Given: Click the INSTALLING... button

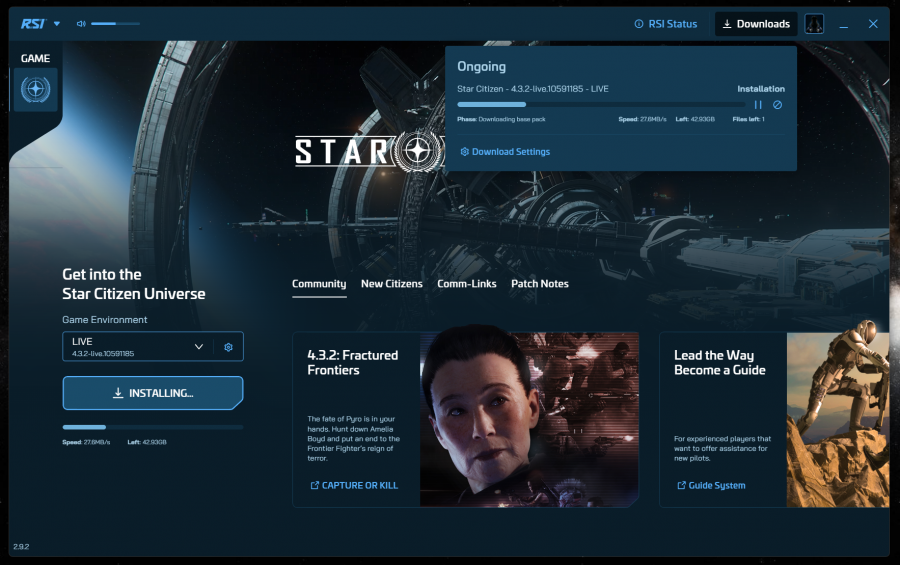Looking at the screenshot, I should point(153,393).
